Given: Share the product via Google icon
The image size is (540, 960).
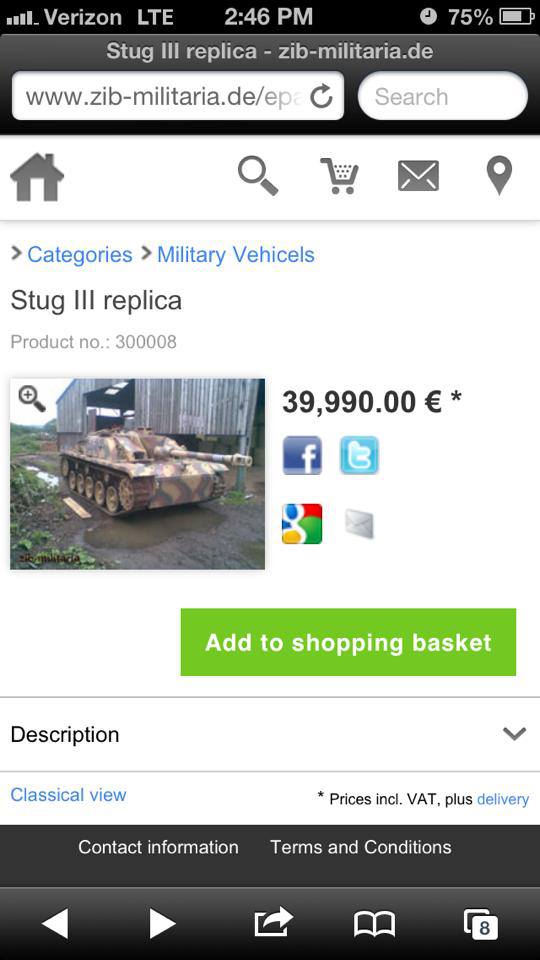Looking at the screenshot, I should 302,523.
